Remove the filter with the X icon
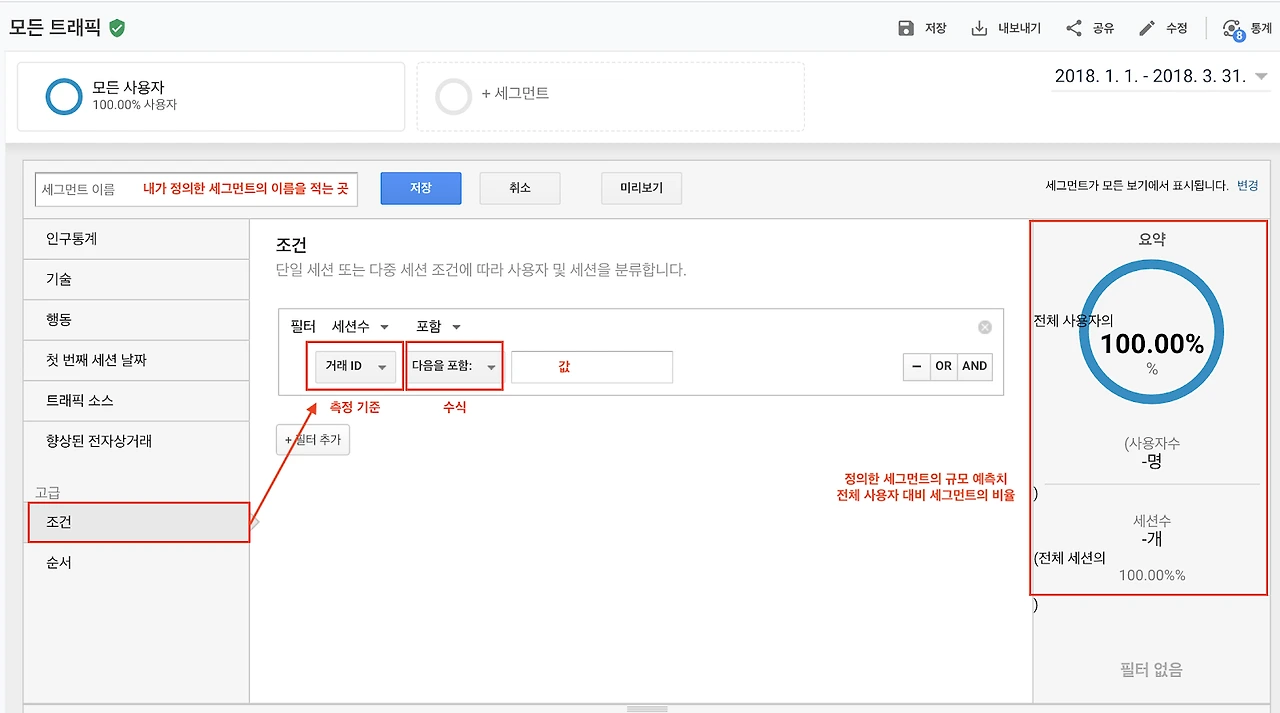1280x713 pixels. point(985,327)
